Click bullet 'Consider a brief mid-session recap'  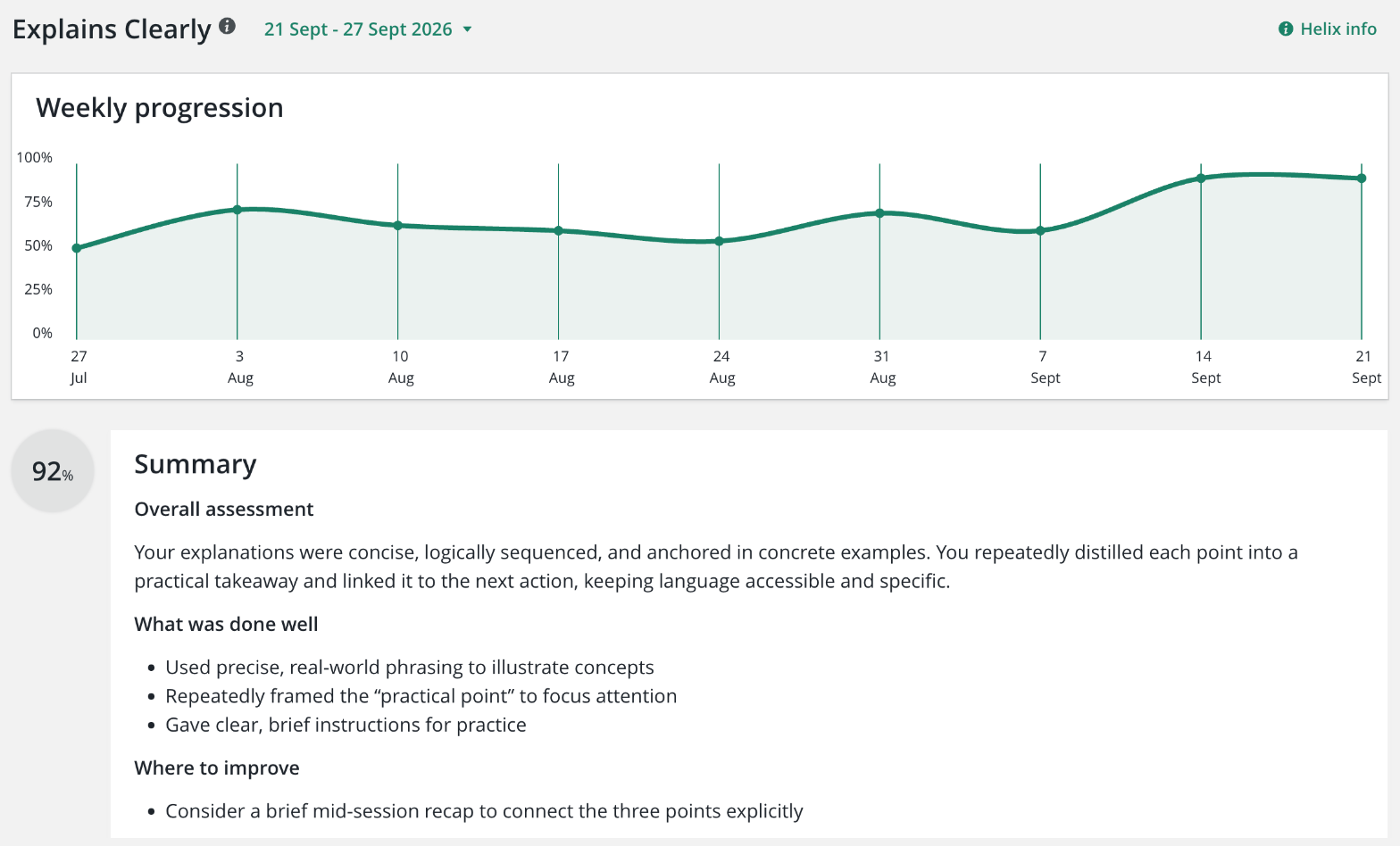[484, 811]
